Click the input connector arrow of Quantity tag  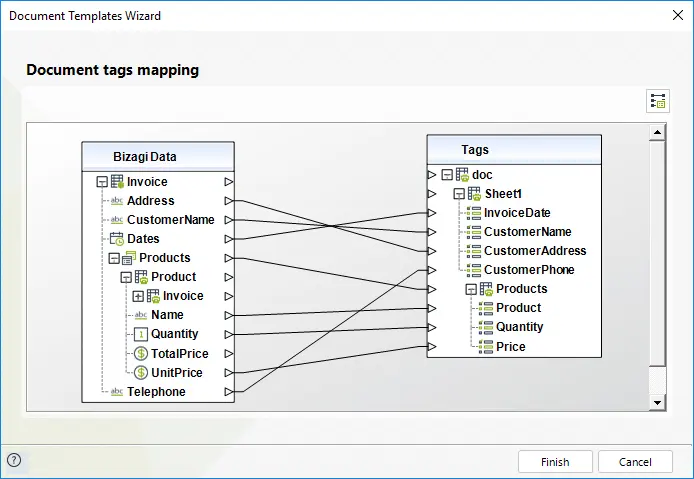point(432,328)
